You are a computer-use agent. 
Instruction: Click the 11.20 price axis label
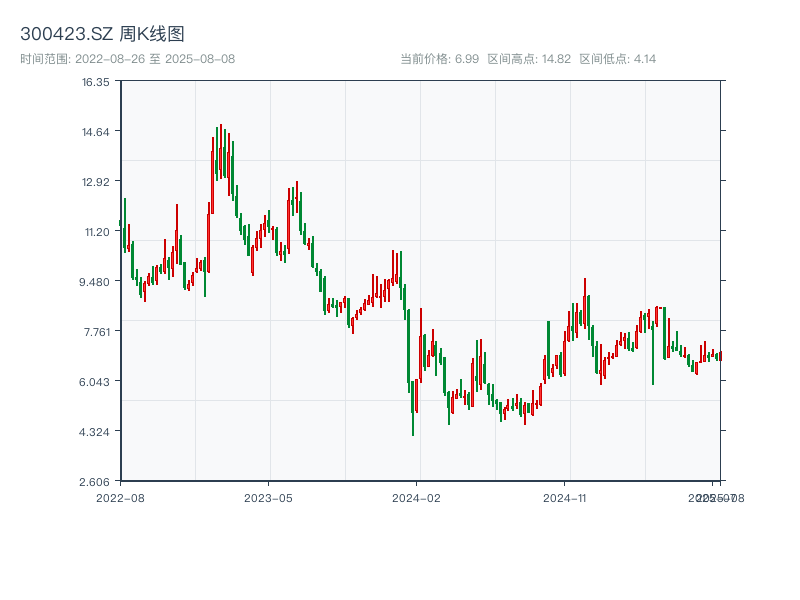click(96, 232)
